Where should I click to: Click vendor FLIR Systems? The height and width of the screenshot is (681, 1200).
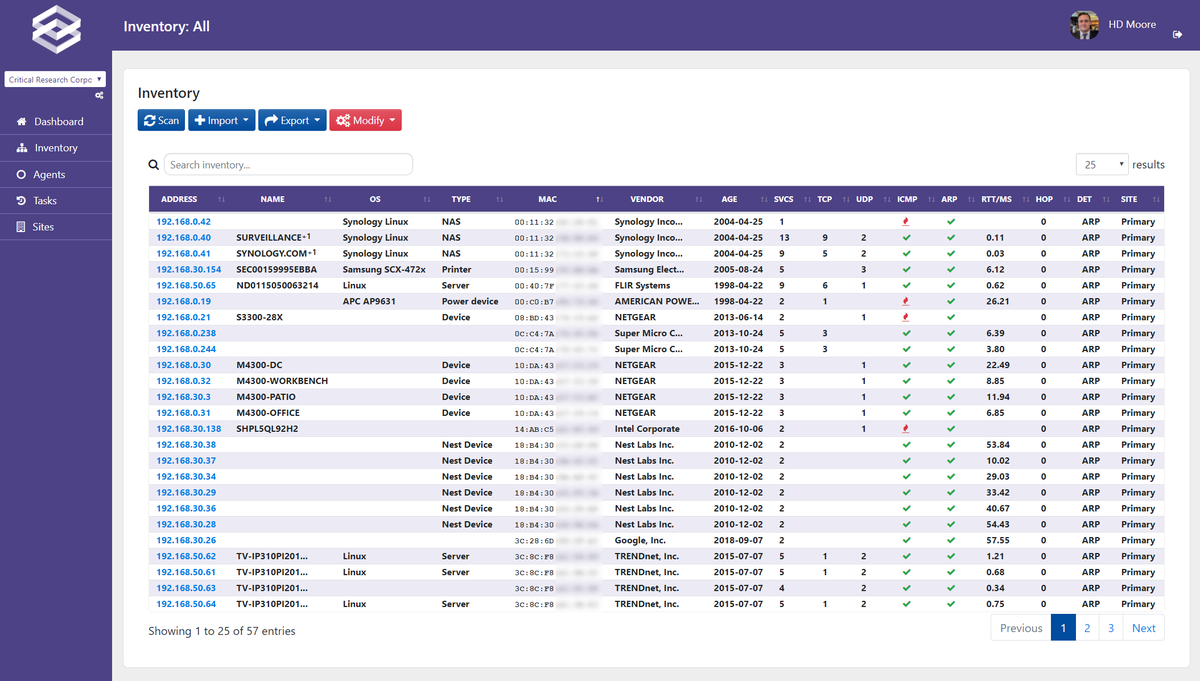643,286
